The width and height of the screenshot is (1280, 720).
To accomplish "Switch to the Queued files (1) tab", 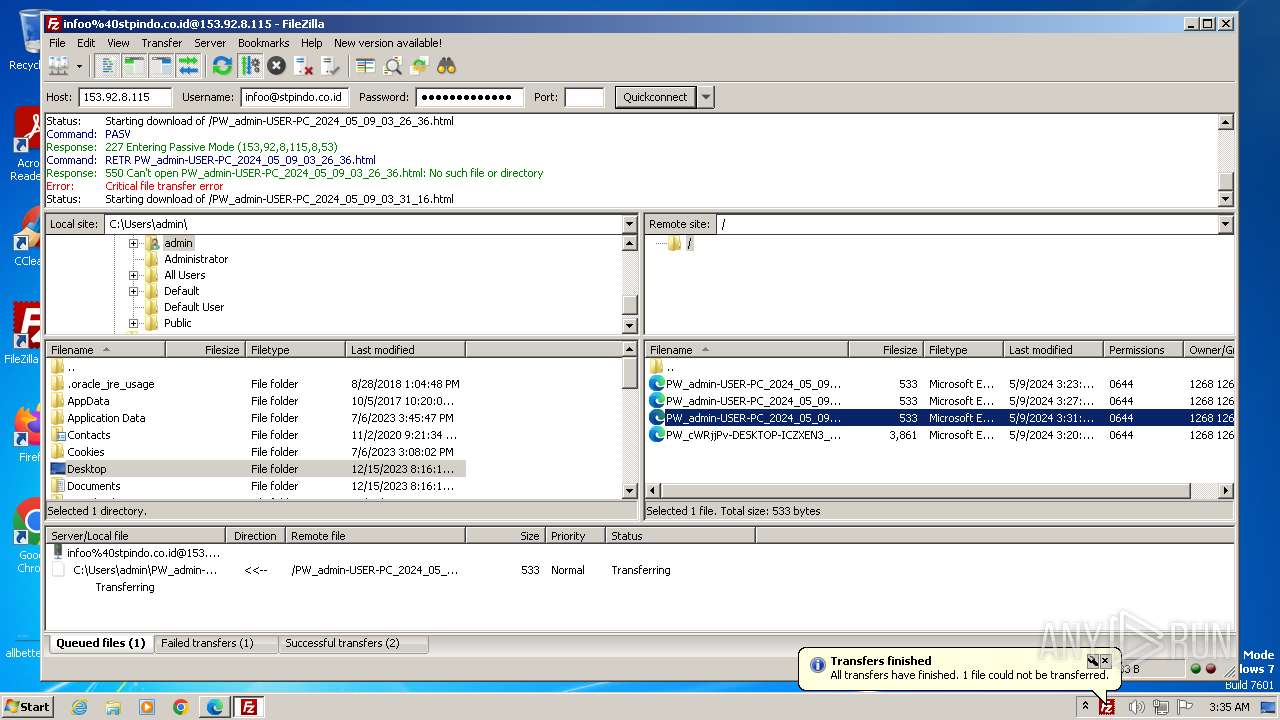I will click(x=100, y=643).
